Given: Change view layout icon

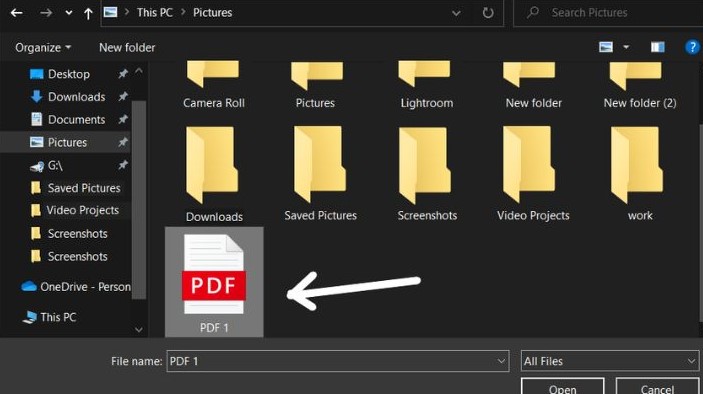Looking at the screenshot, I should [x=606, y=47].
